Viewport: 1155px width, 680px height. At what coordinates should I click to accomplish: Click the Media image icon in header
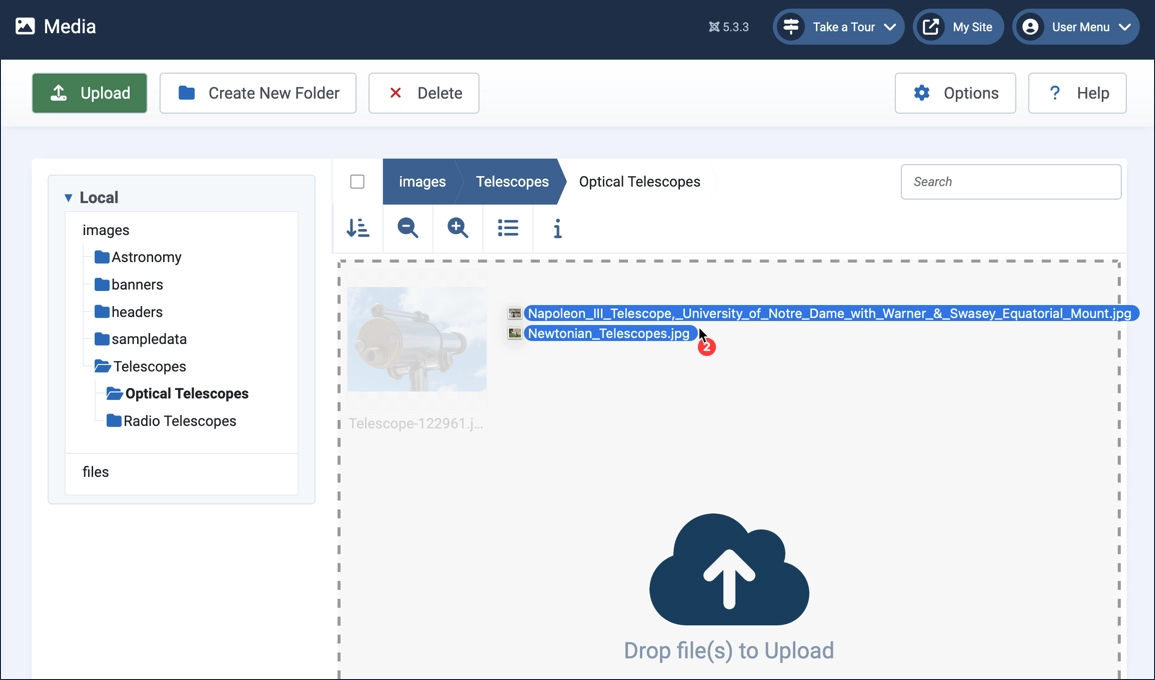[25, 27]
